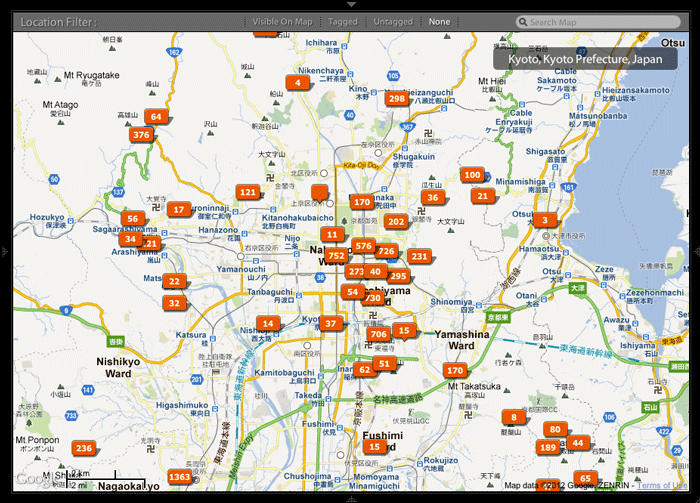Select the 54 photo cluster marker

click(x=353, y=292)
